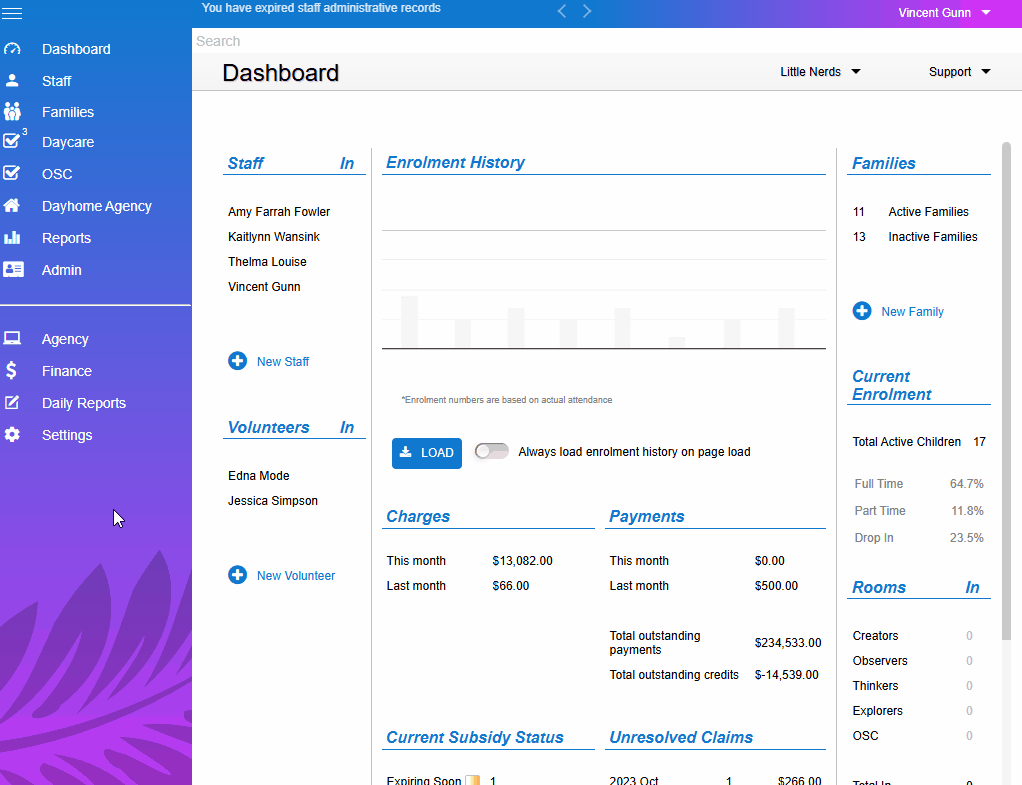This screenshot has width=1022, height=785.
Task: Click the Finance dollar sign icon
Action: 11,370
